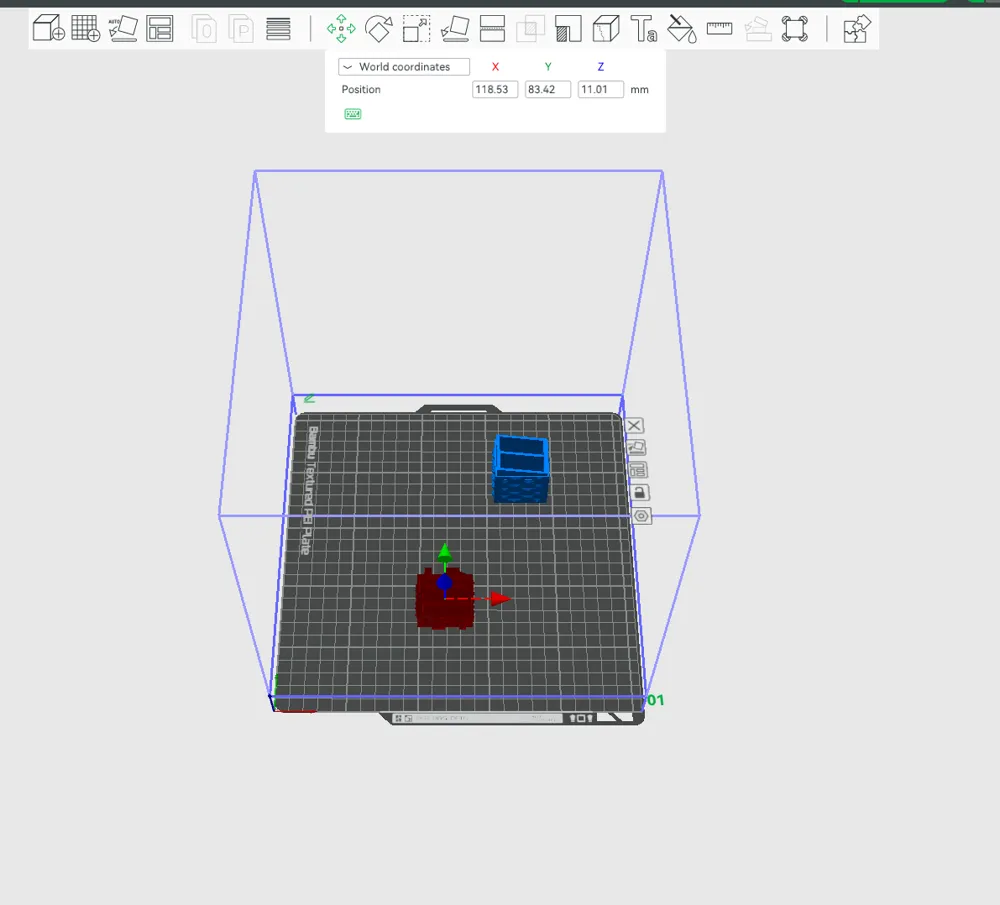Select the Lay on face tool
The width and height of the screenshot is (1000, 905).
tap(455, 29)
